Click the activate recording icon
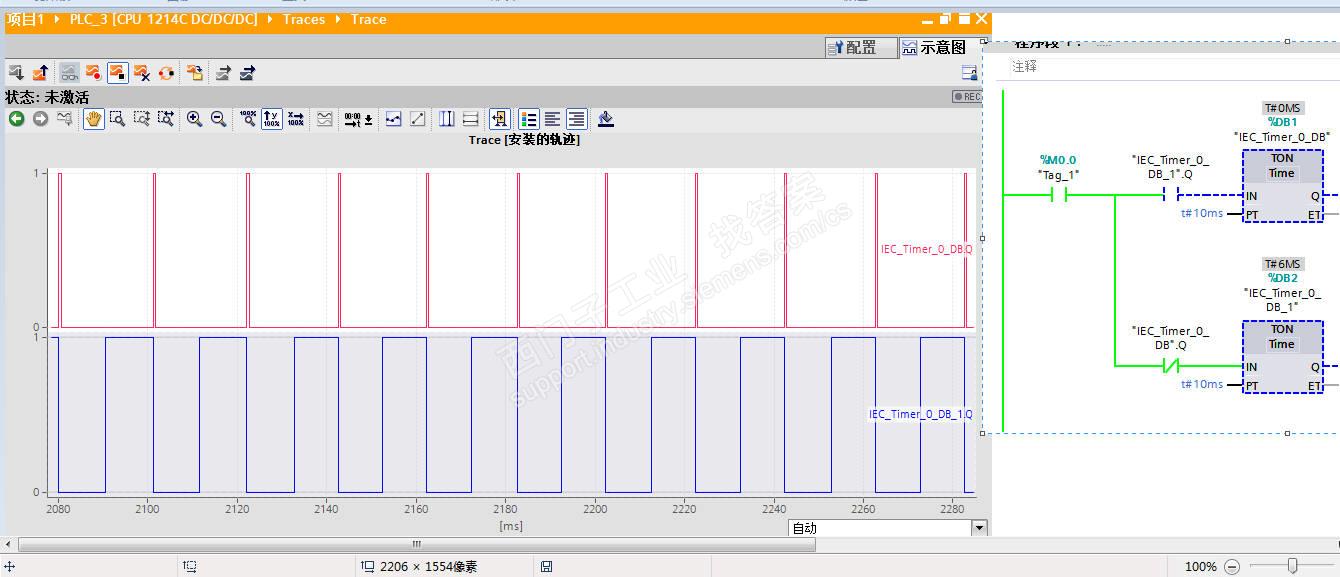The width and height of the screenshot is (1340, 577). pyautogui.click(x=93, y=72)
